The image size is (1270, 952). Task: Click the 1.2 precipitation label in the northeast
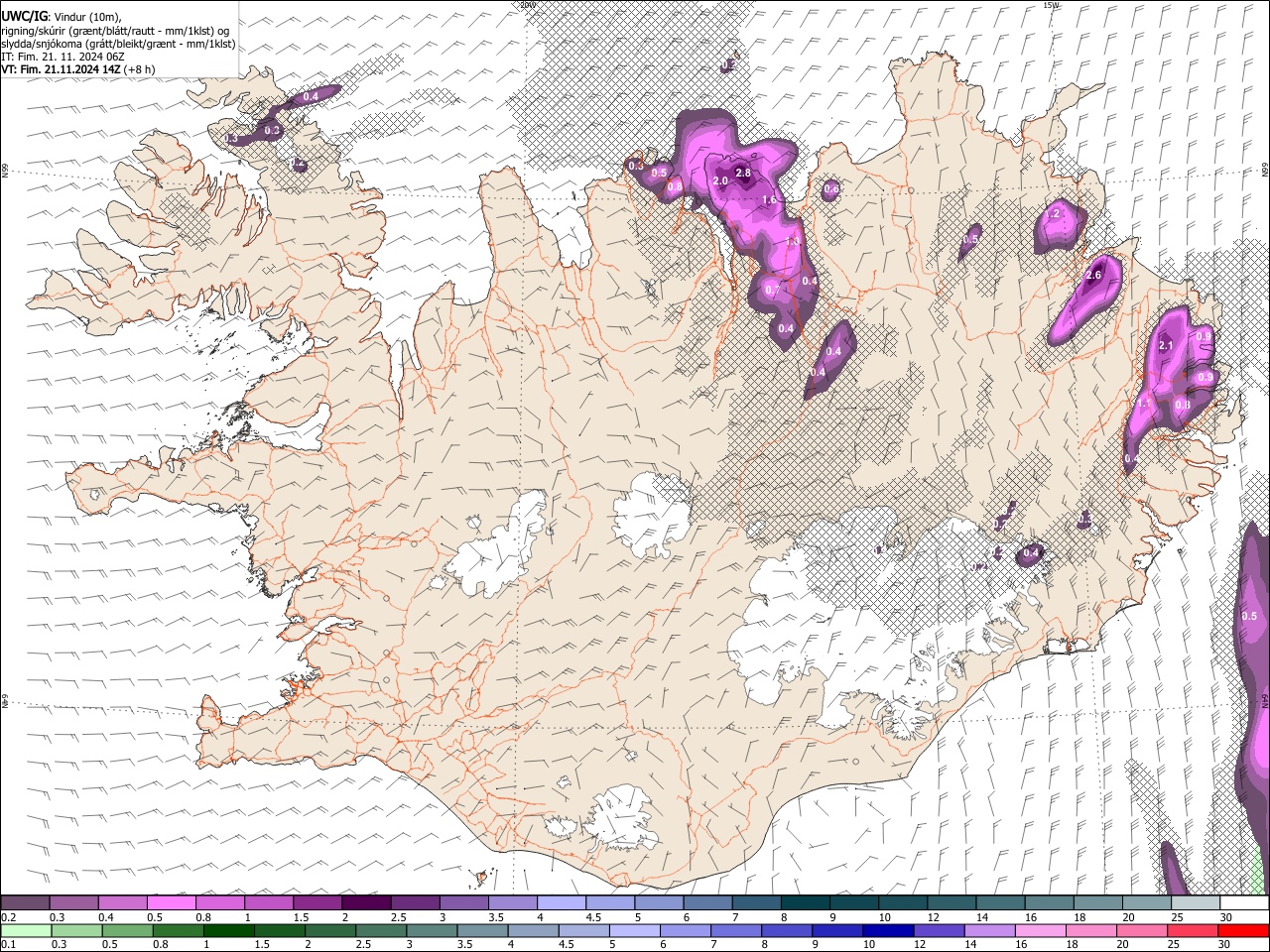tap(1054, 213)
